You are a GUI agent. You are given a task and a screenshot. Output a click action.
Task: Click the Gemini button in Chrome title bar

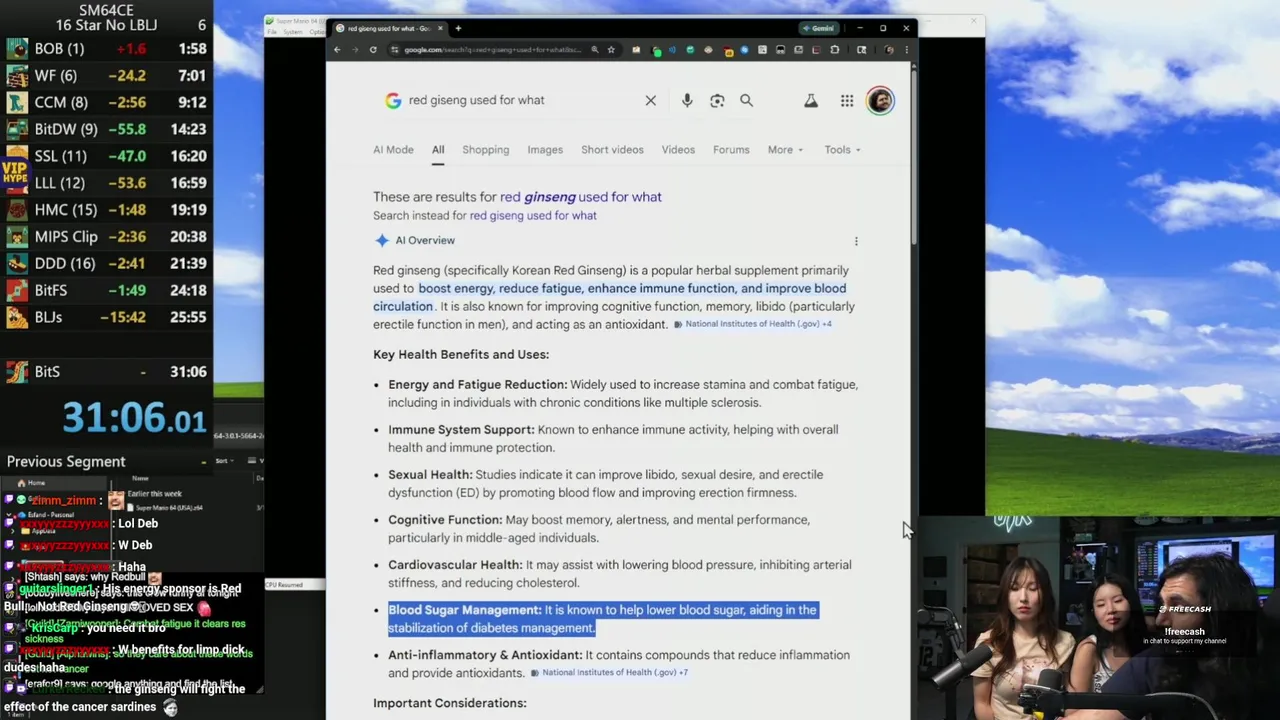(x=819, y=28)
